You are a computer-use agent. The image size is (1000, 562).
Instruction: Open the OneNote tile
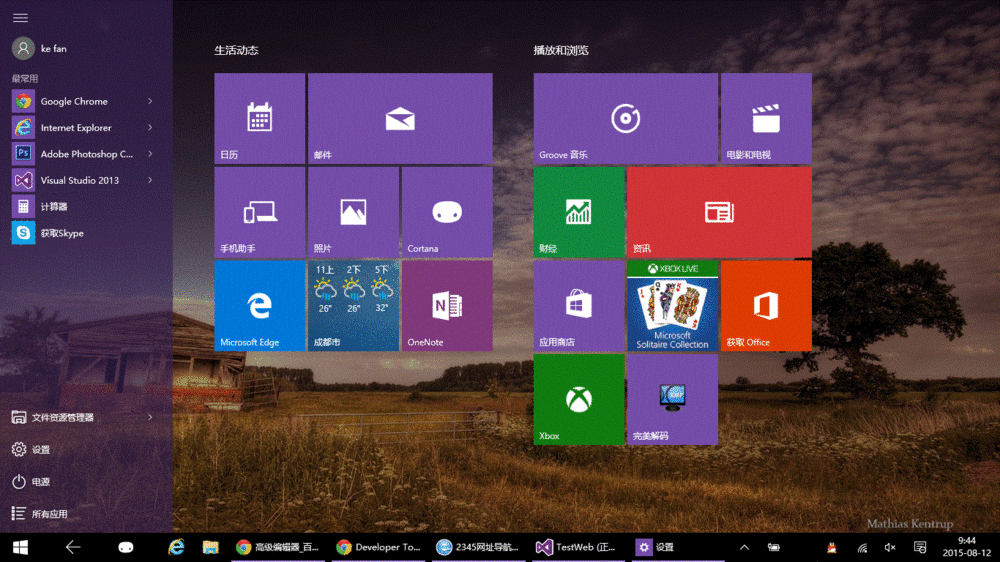pyautogui.click(x=447, y=306)
